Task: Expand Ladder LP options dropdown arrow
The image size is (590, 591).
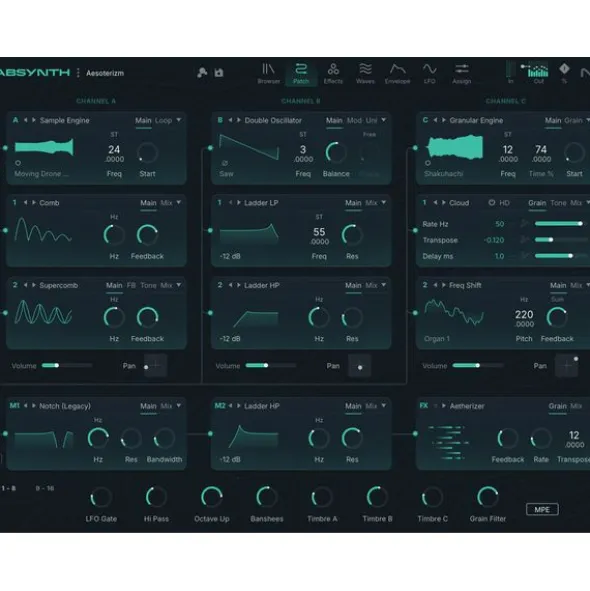Action: click(x=383, y=203)
